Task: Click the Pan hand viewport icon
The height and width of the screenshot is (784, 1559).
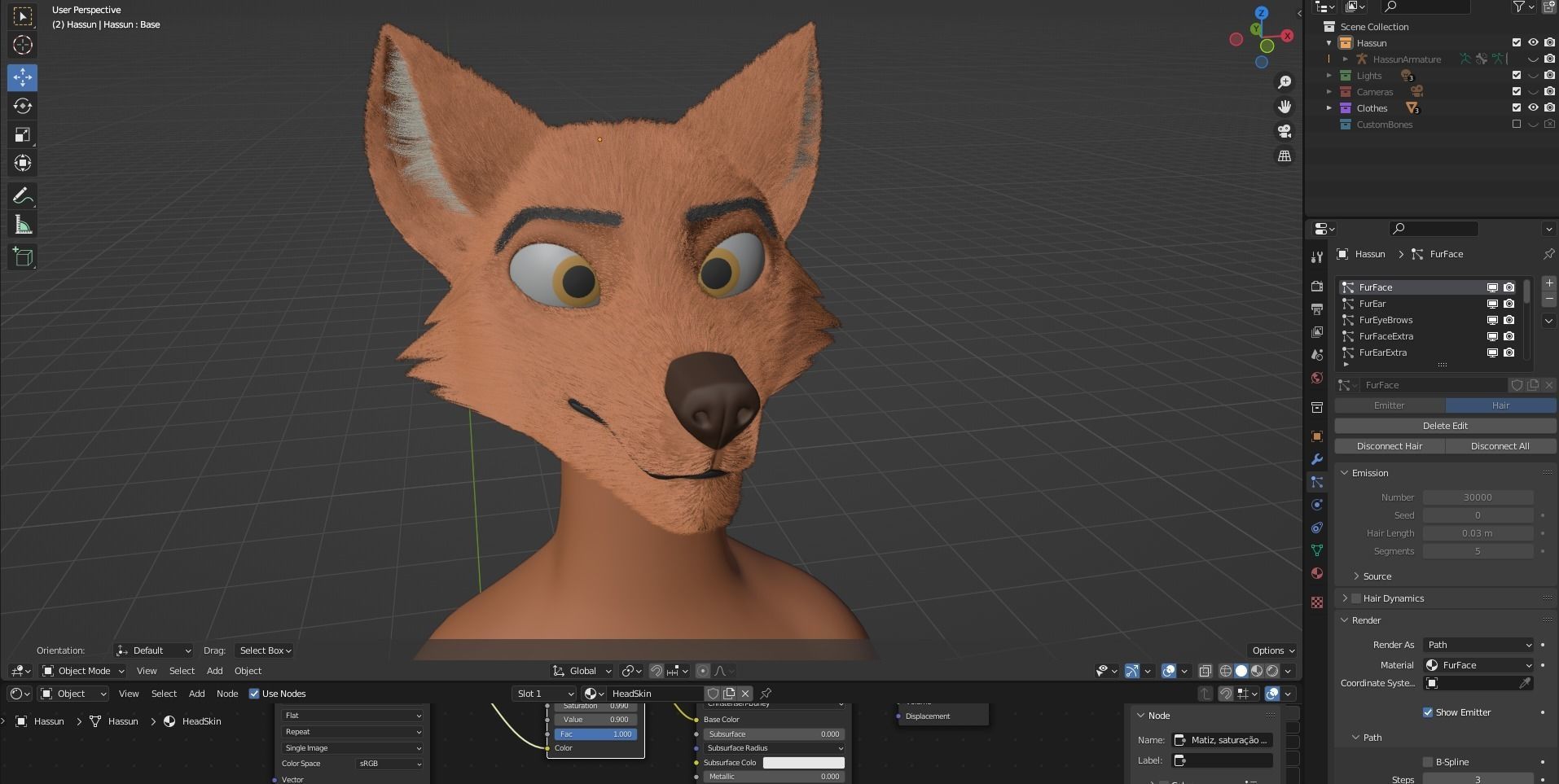Action: pyautogui.click(x=1285, y=107)
